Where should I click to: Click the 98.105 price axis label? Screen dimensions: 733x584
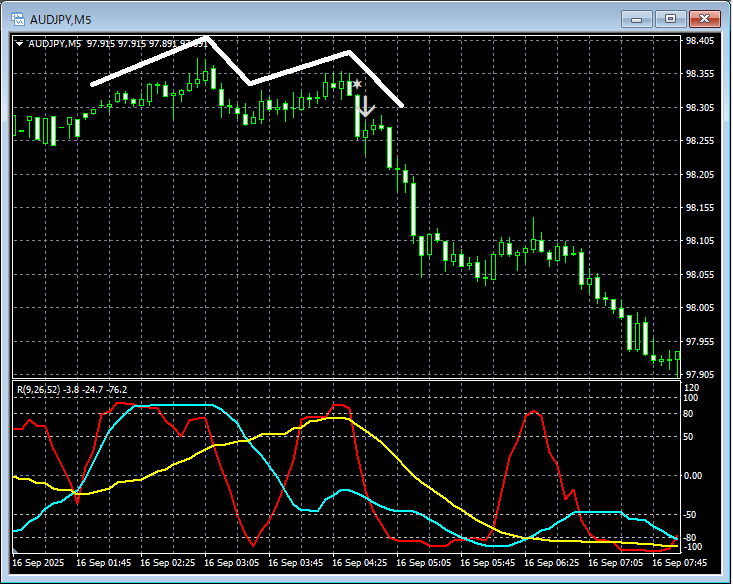699,241
